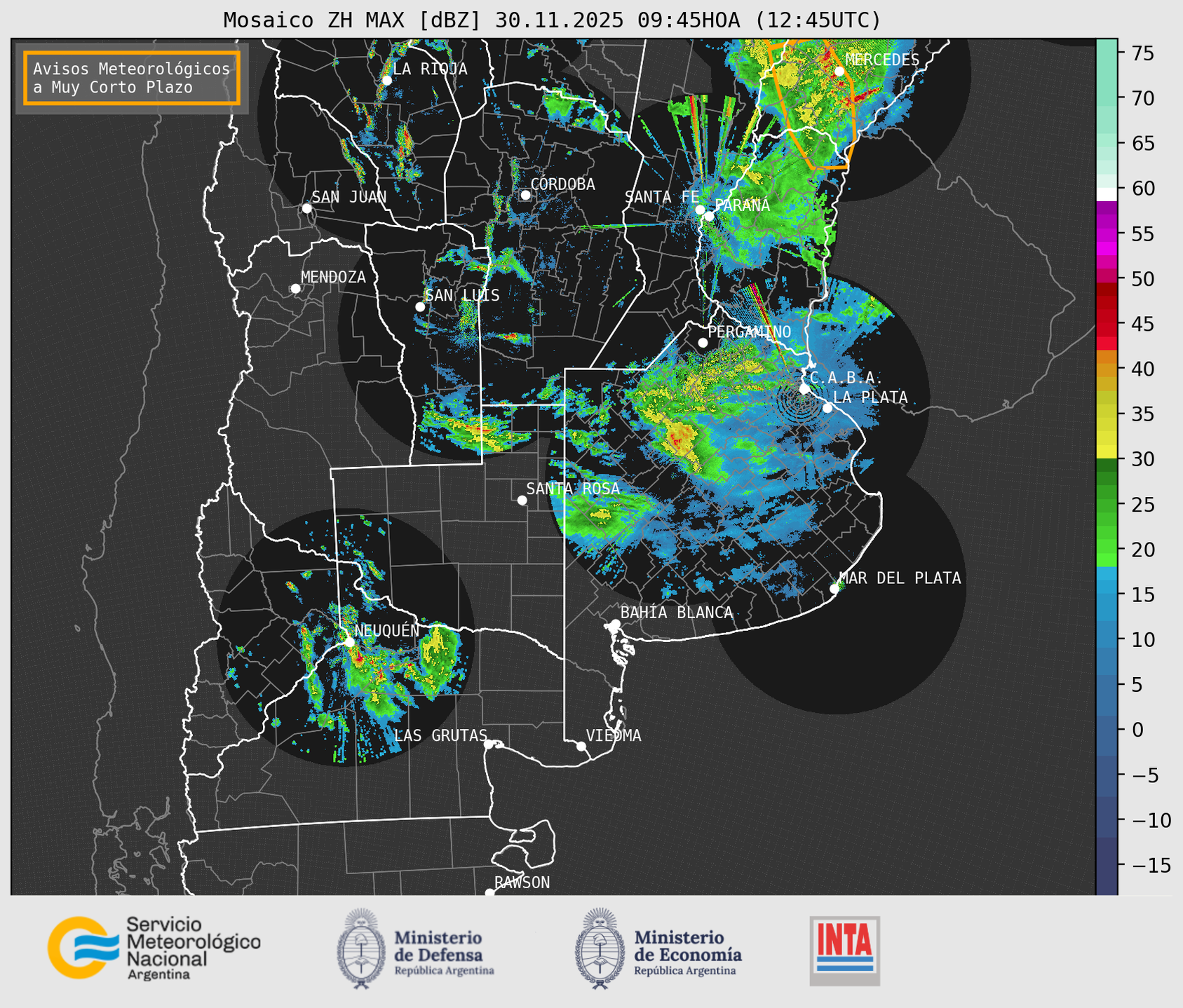1183x1008 pixels.
Task: Click the San Luis city marker dot
Action: pyautogui.click(x=420, y=307)
